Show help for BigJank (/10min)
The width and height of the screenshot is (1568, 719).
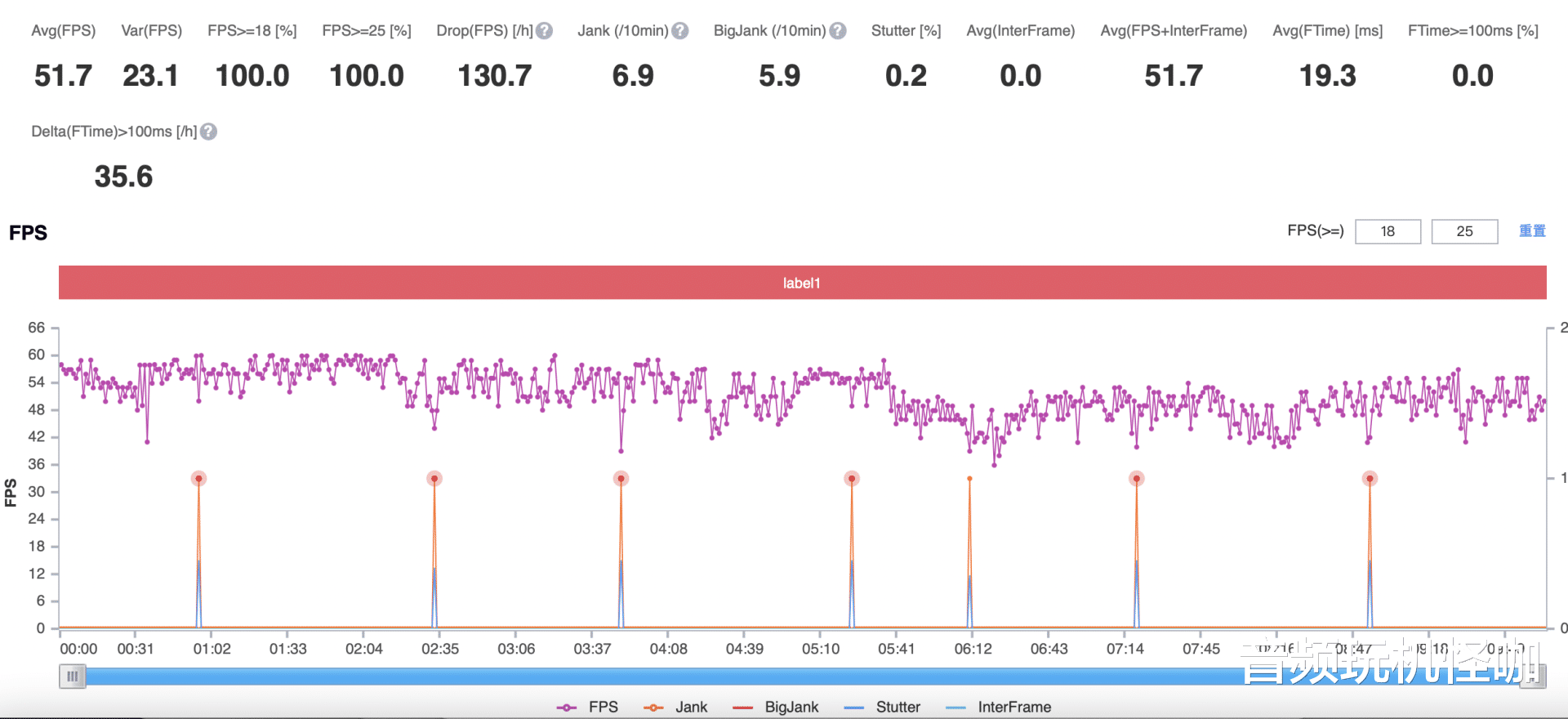(x=838, y=31)
